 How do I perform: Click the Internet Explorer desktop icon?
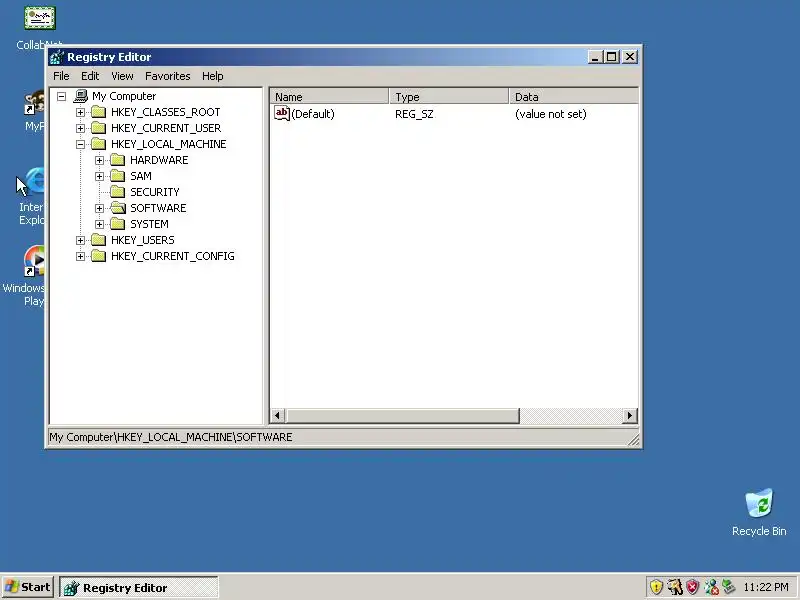pyautogui.click(x=32, y=196)
